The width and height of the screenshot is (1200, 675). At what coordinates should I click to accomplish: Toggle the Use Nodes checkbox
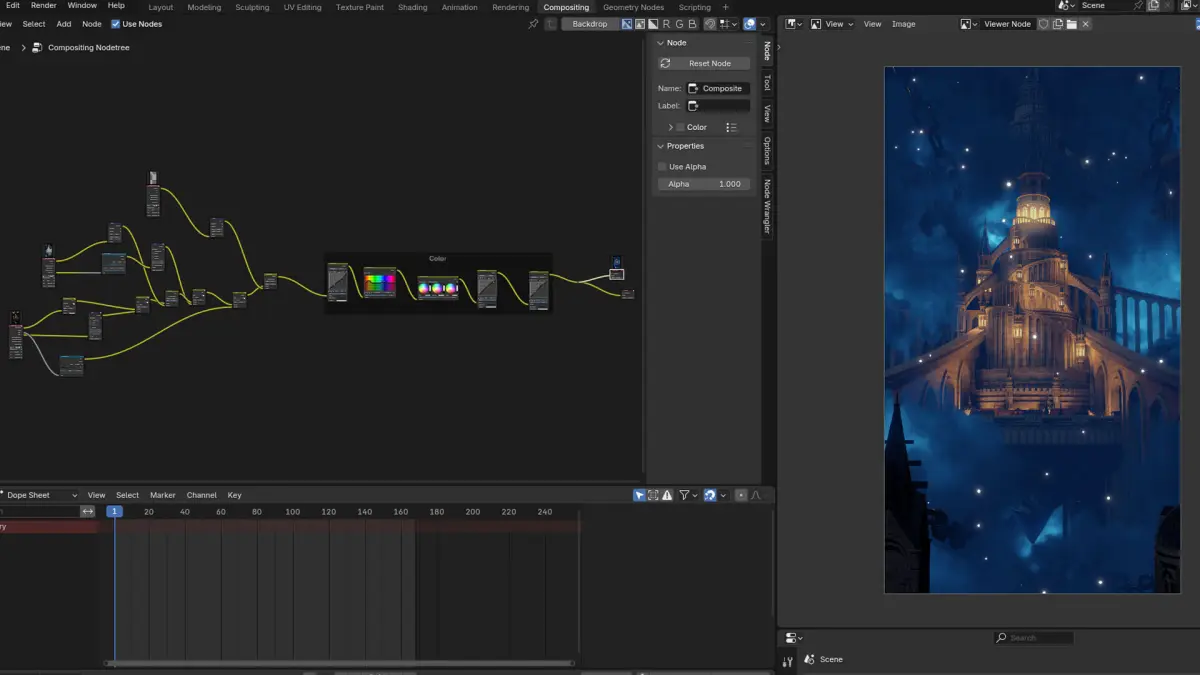(115, 24)
